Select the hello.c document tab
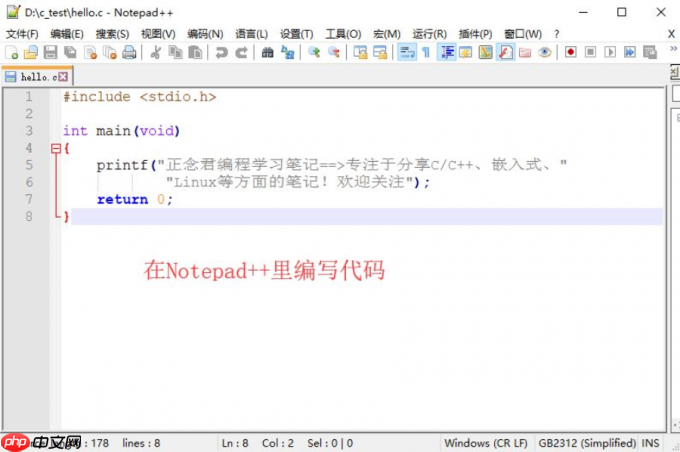The height and width of the screenshot is (452, 680). pos(37,77)
